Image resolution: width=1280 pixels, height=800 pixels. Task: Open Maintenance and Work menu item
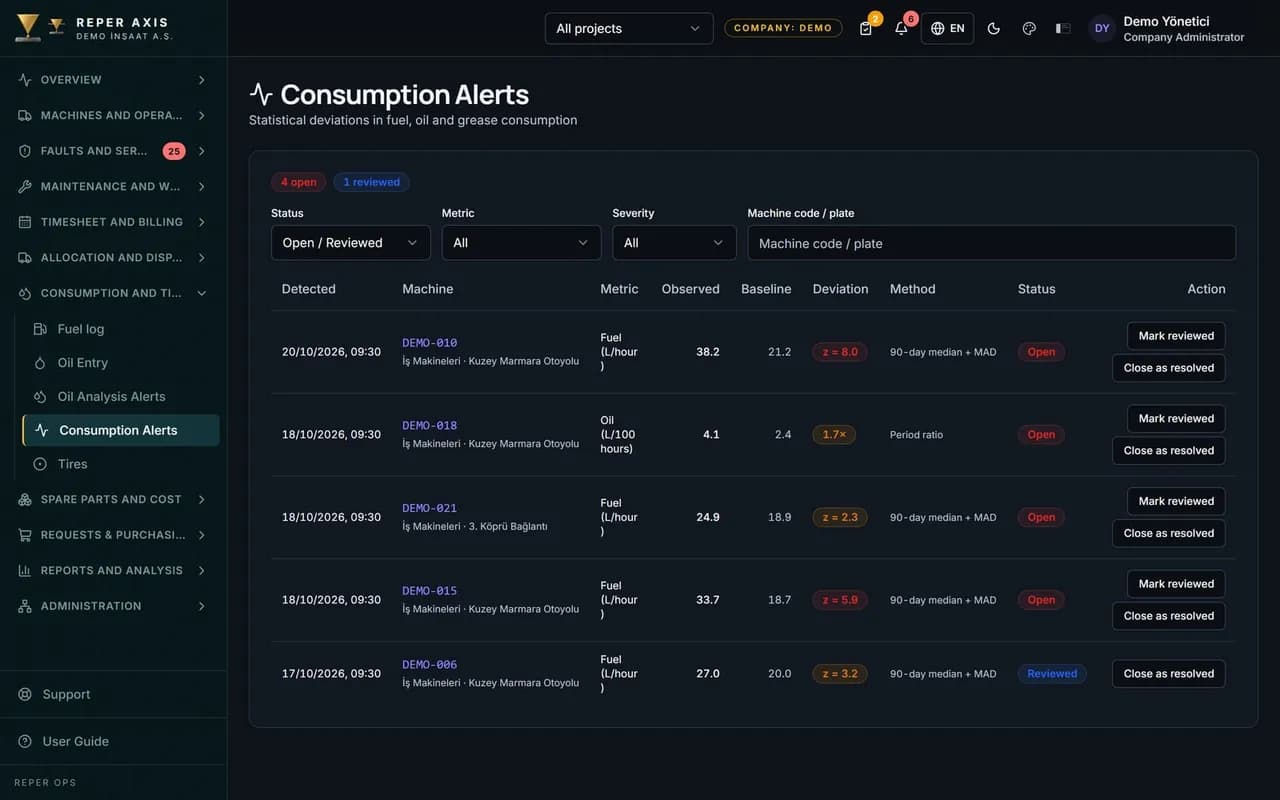click(113, 186)
